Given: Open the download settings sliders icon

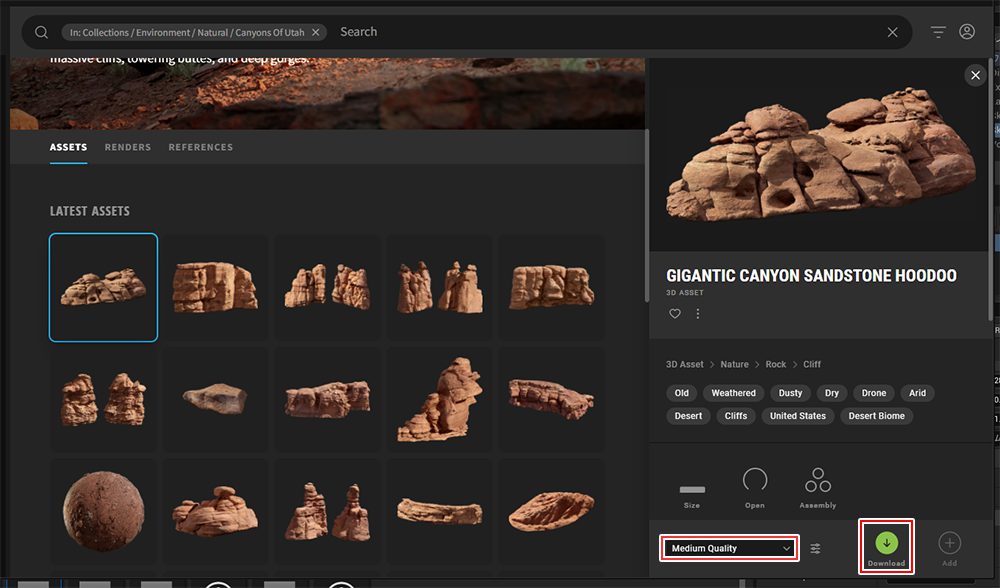Looking at the screenshot, I should pyautogui.click(x=816, y=549).
